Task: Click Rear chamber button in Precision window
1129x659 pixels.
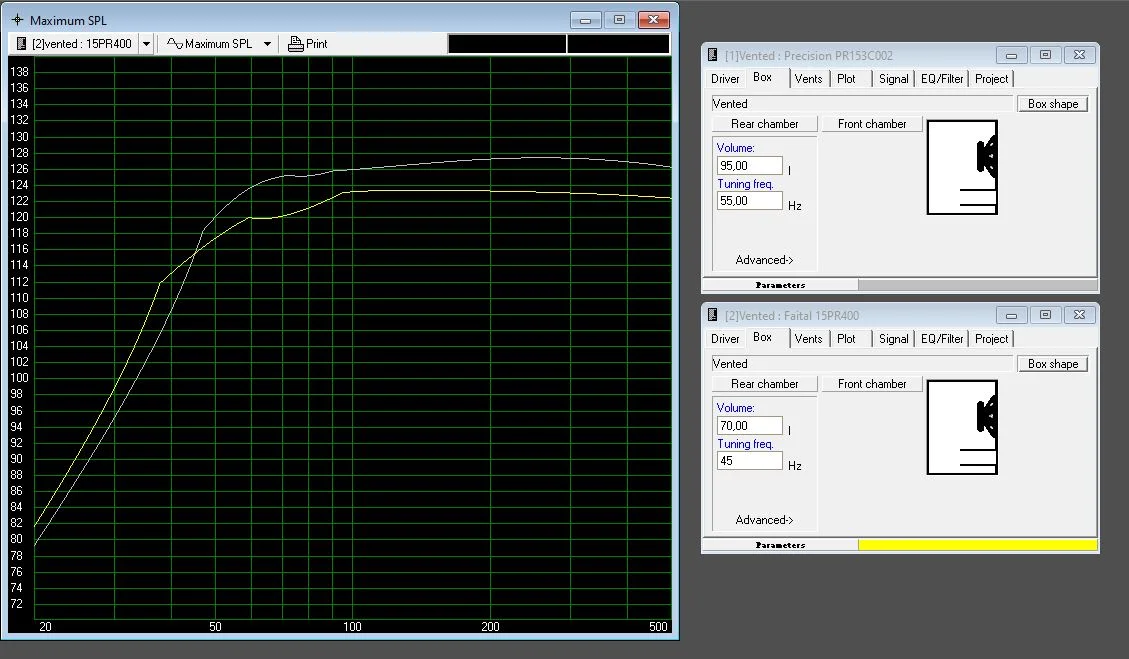Action: click(x=764, y=124)
